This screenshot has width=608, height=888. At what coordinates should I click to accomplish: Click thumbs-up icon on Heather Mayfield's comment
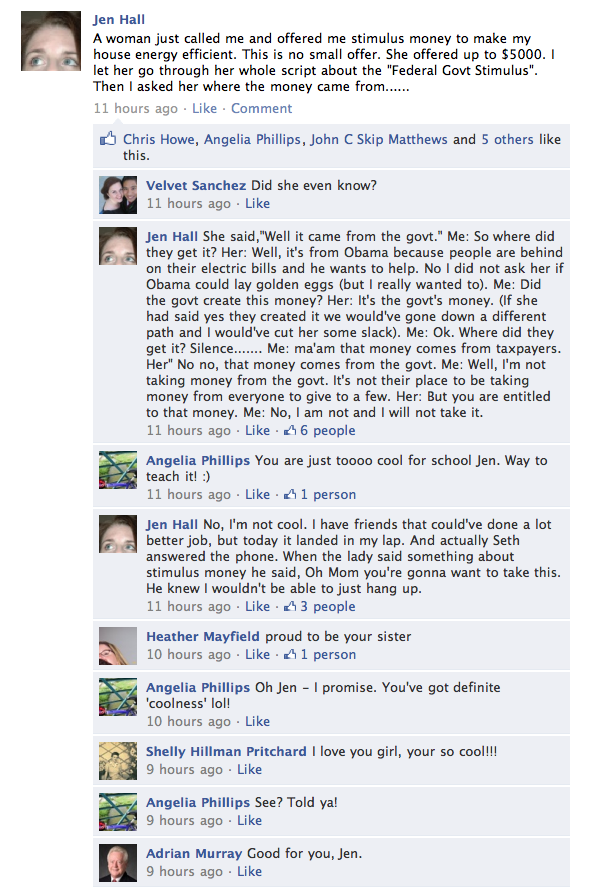point(290,655)
